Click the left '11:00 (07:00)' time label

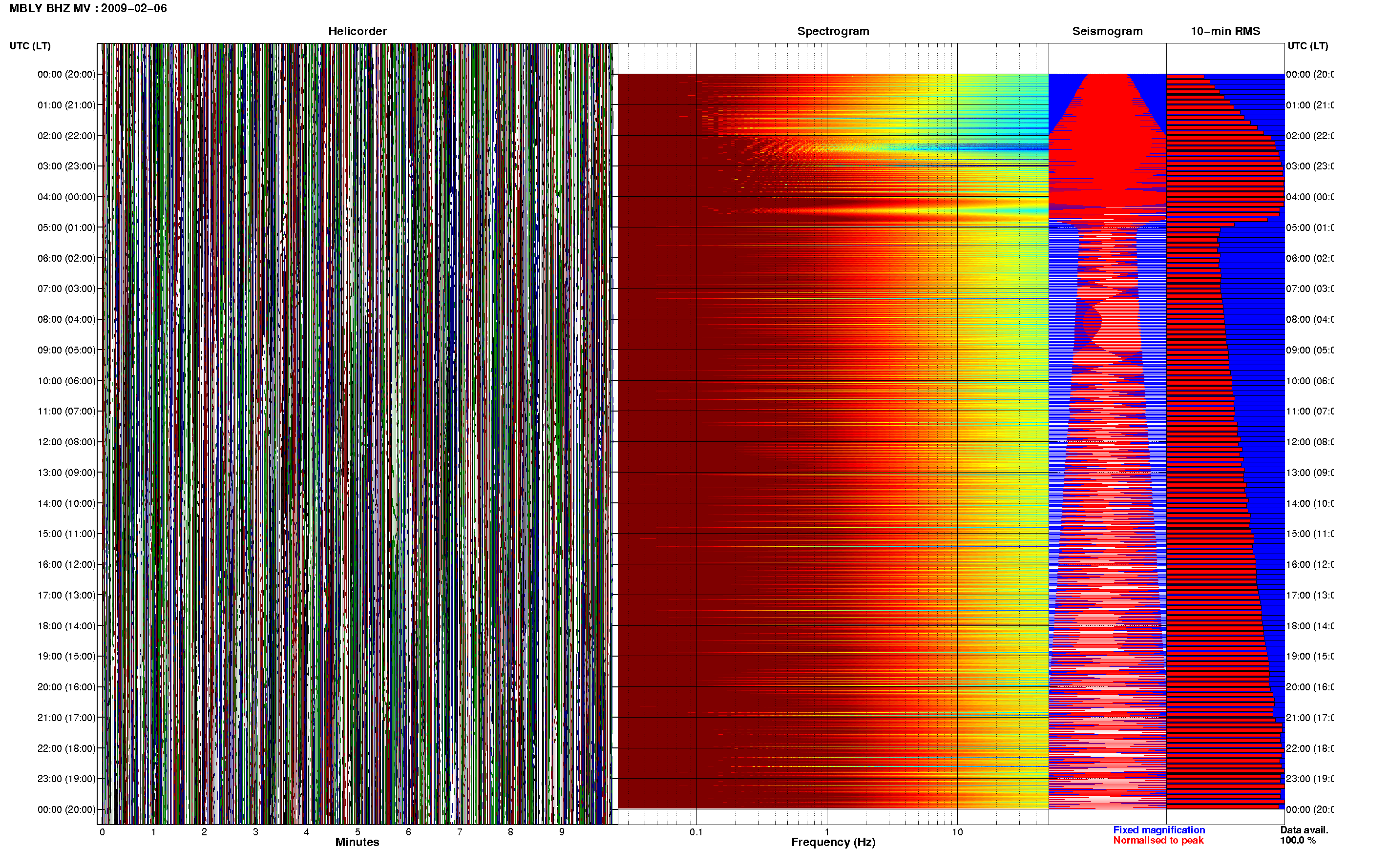[66, 411]
